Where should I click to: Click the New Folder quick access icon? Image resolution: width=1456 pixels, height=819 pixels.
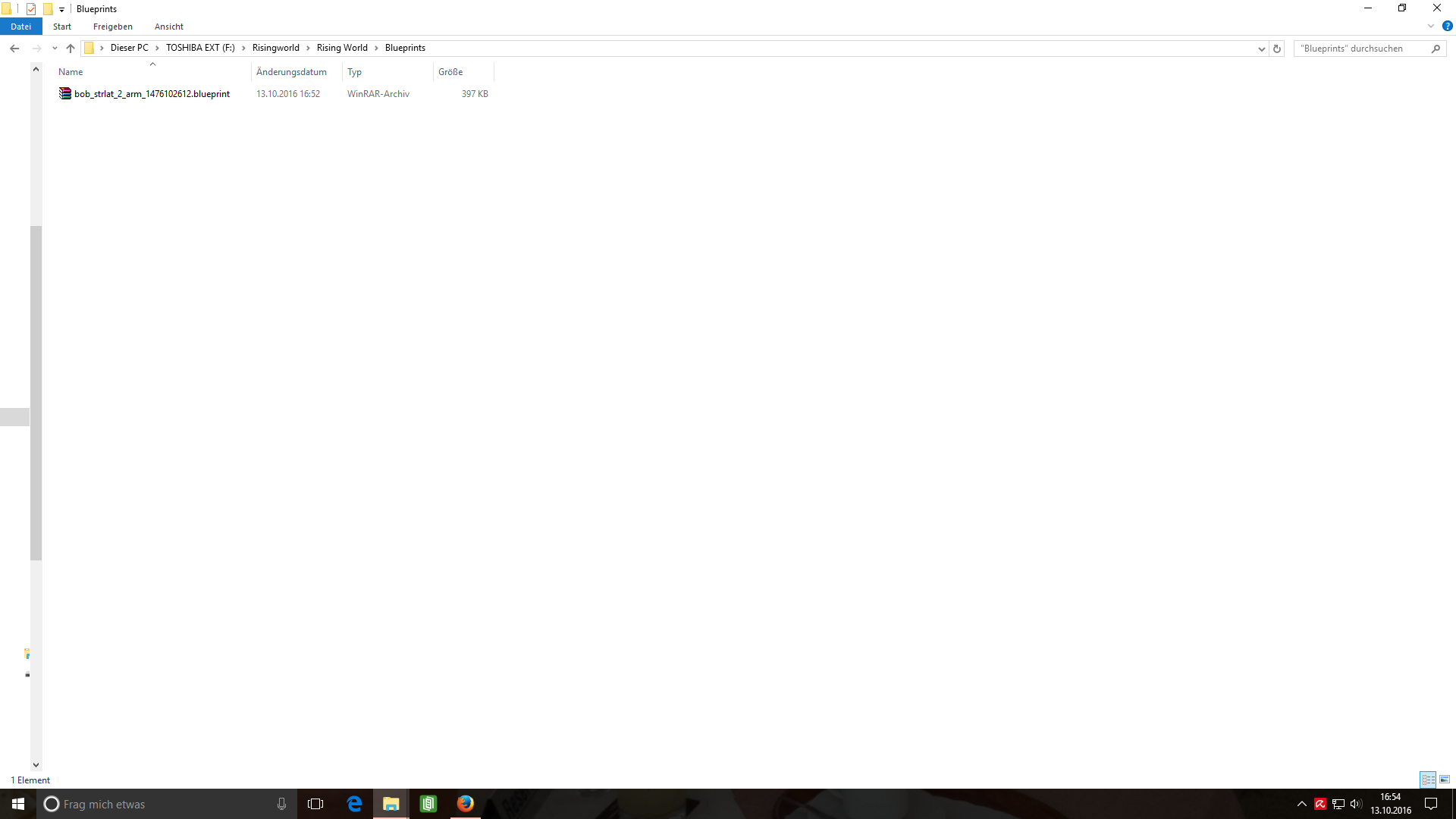pos(48,9)
